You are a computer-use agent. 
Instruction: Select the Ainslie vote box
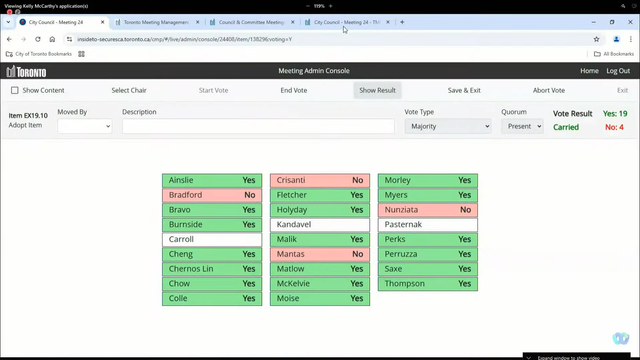tap(212, 180)
